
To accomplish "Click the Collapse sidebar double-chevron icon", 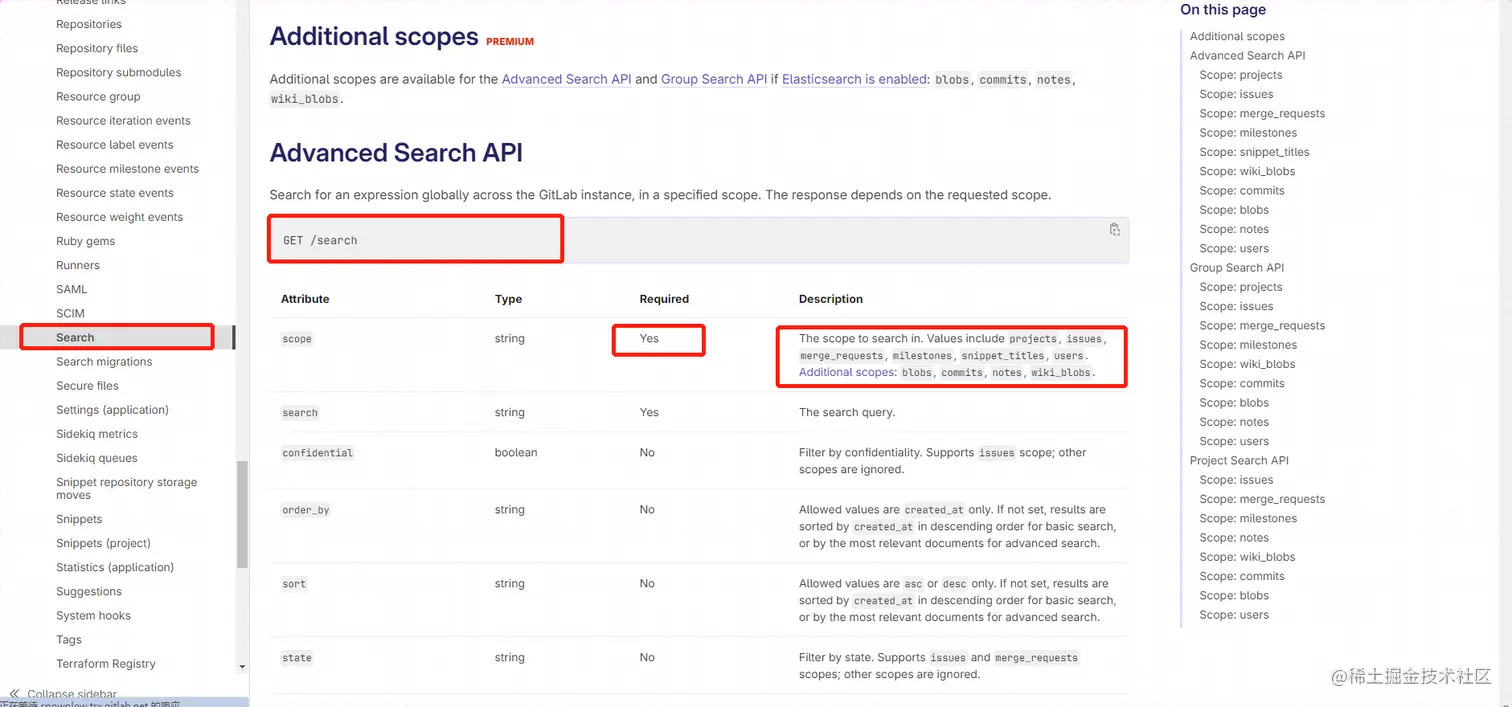I will point(14,693).
